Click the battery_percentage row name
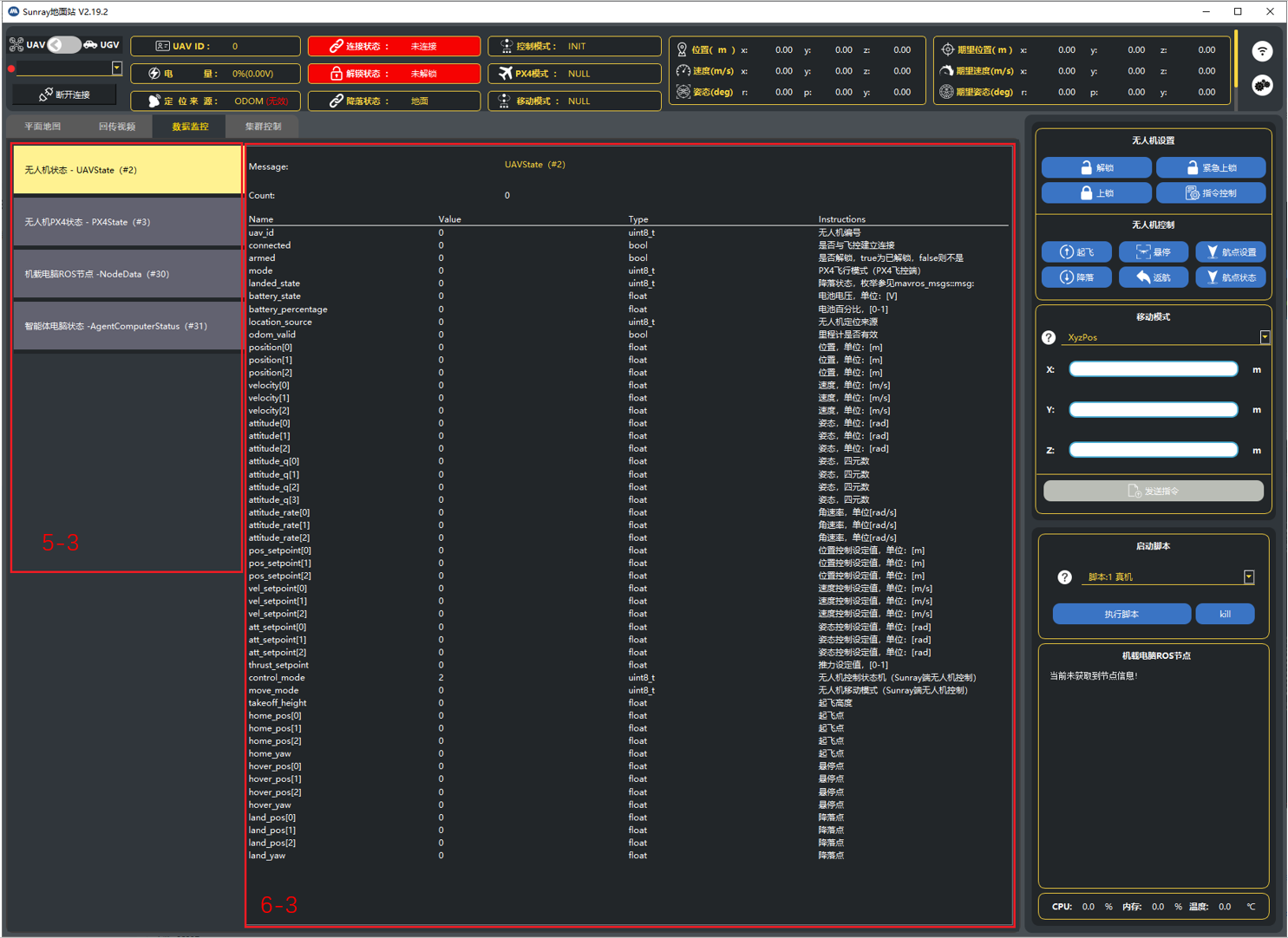1288x938 pixels. tap(288, 309)
